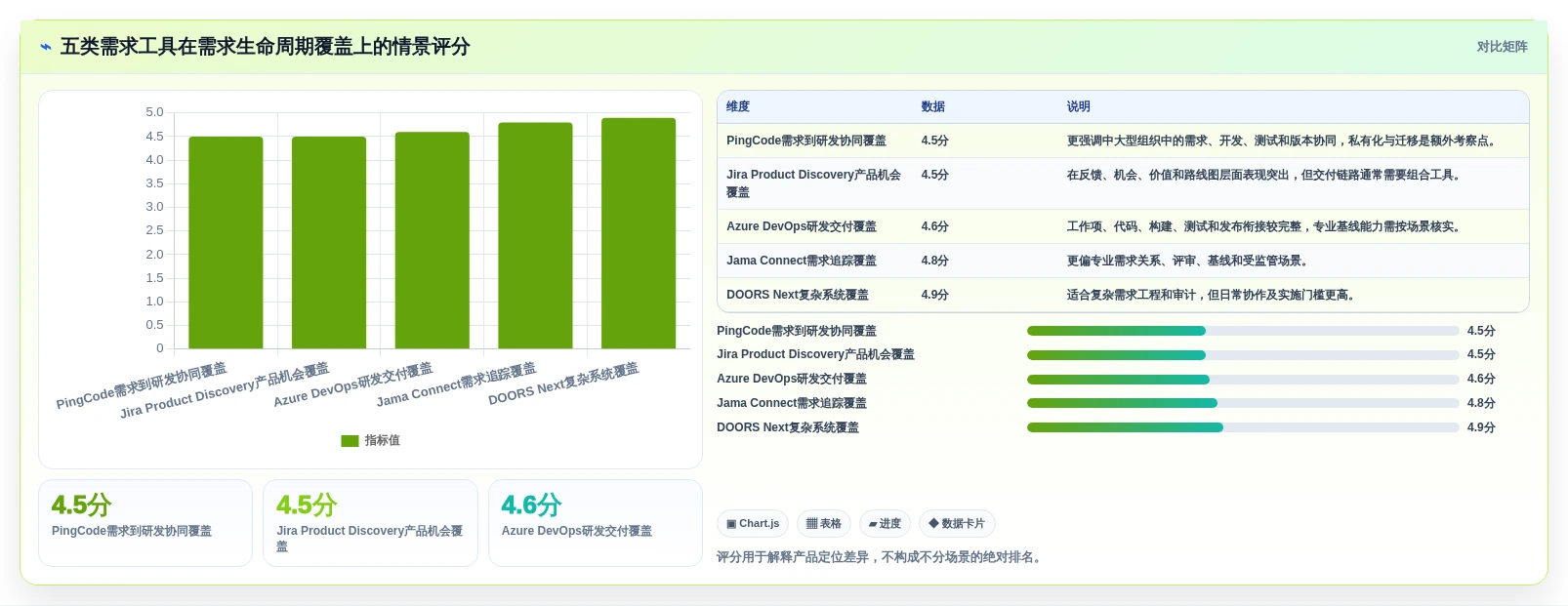Image resolution: width=1568 pixels, height=606 pixels.
Task: Click the PingCode progress bar
Action: click(1243, 331)
